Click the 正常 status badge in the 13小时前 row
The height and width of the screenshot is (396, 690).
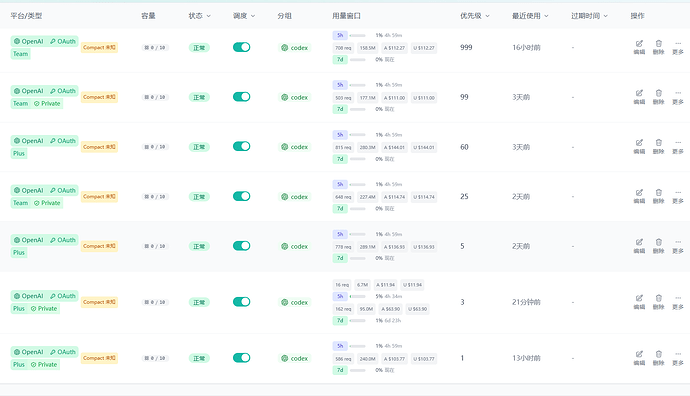pyautogui.click(x=199, y=358)
